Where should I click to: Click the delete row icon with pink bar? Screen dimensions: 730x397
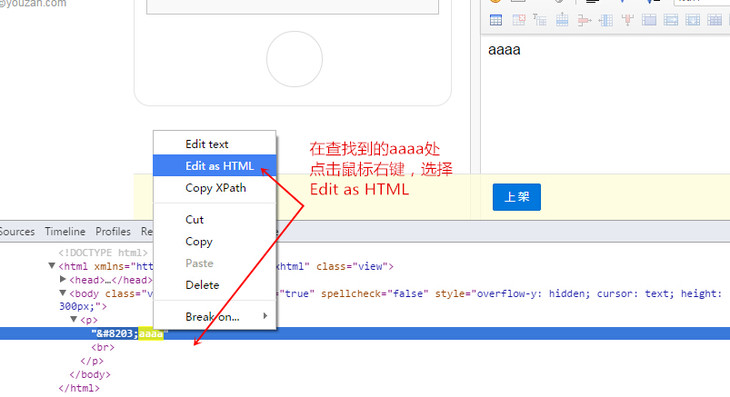584,20
